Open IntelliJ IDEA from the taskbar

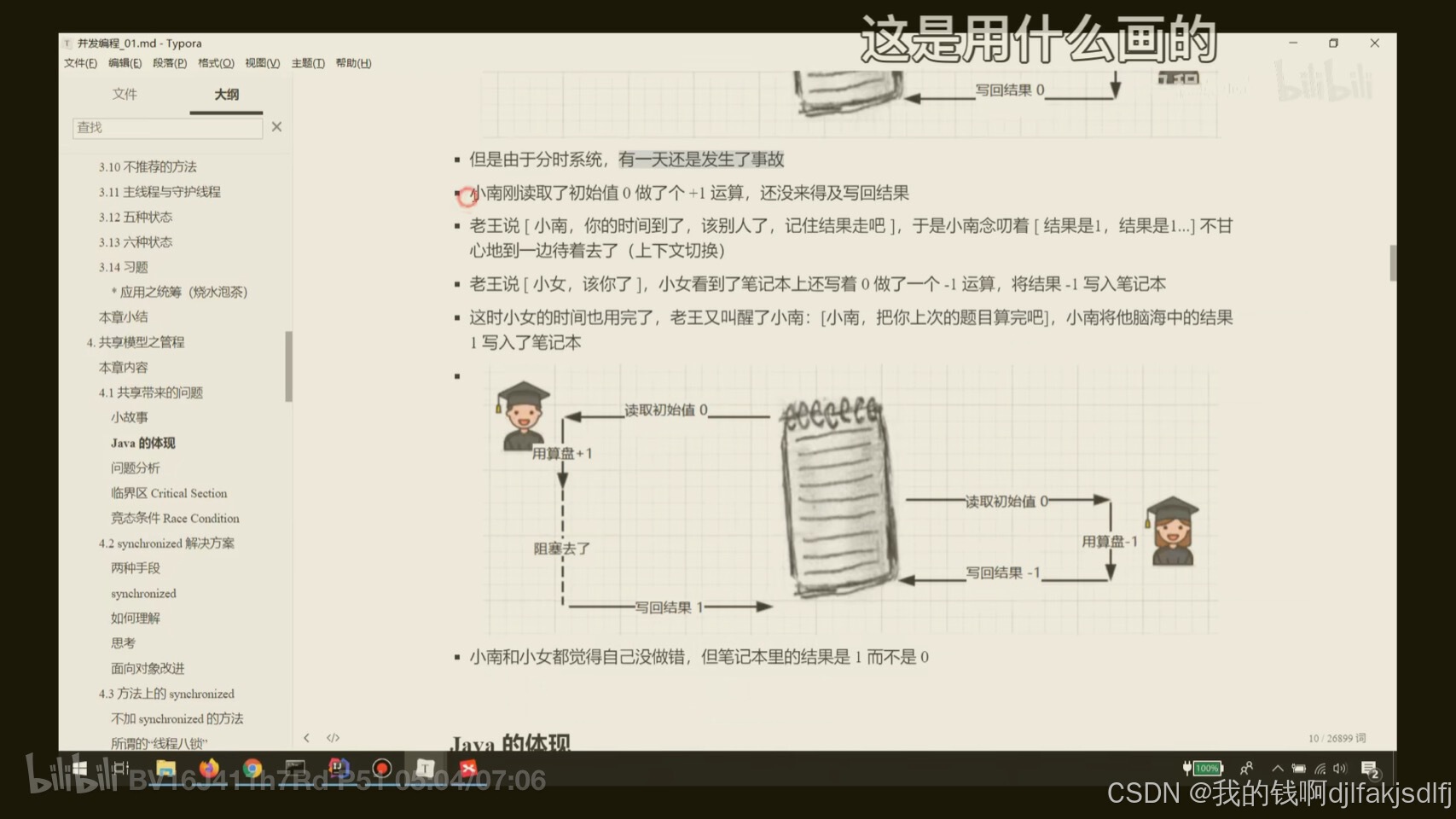pyautogui.click(x=339, y=768)
